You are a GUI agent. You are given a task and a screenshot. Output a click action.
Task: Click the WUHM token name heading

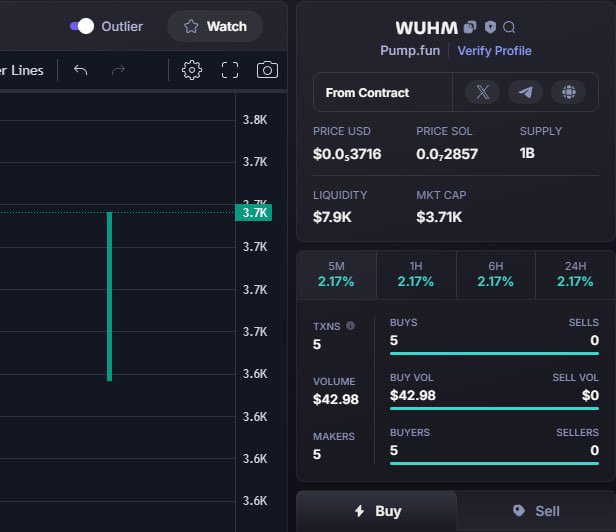(x=427, y=28)
